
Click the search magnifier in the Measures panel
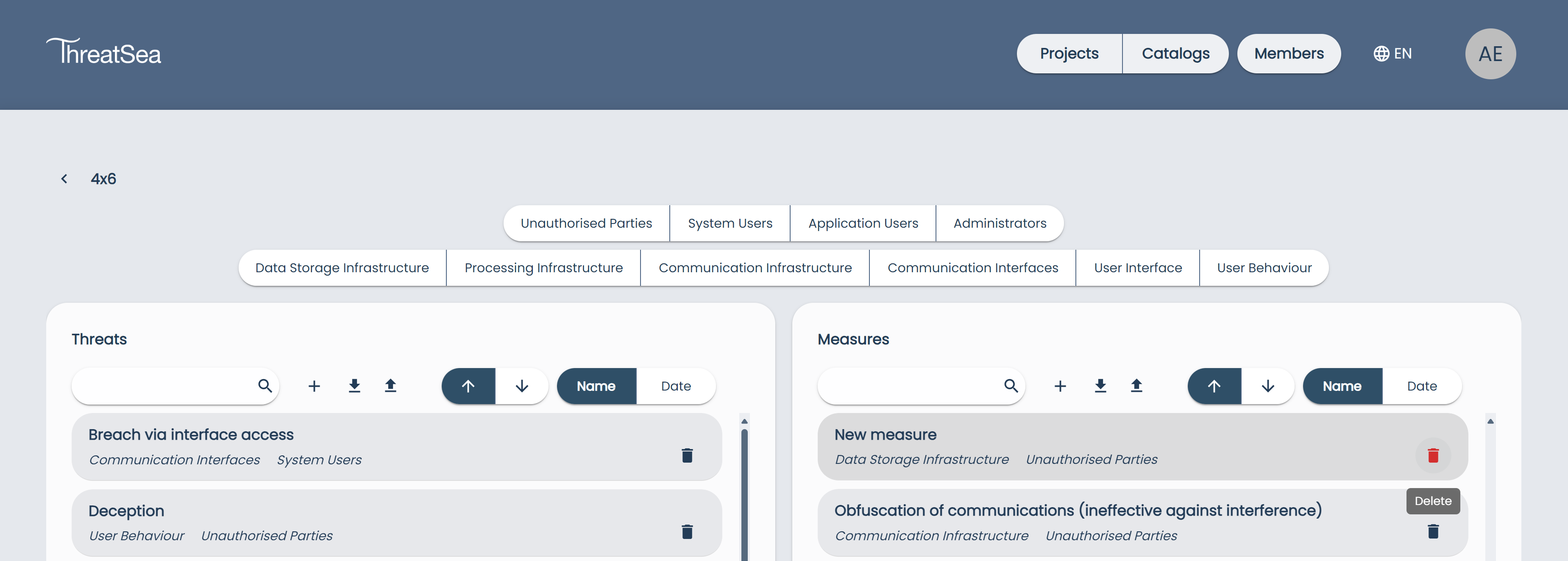coord(1011,386)
